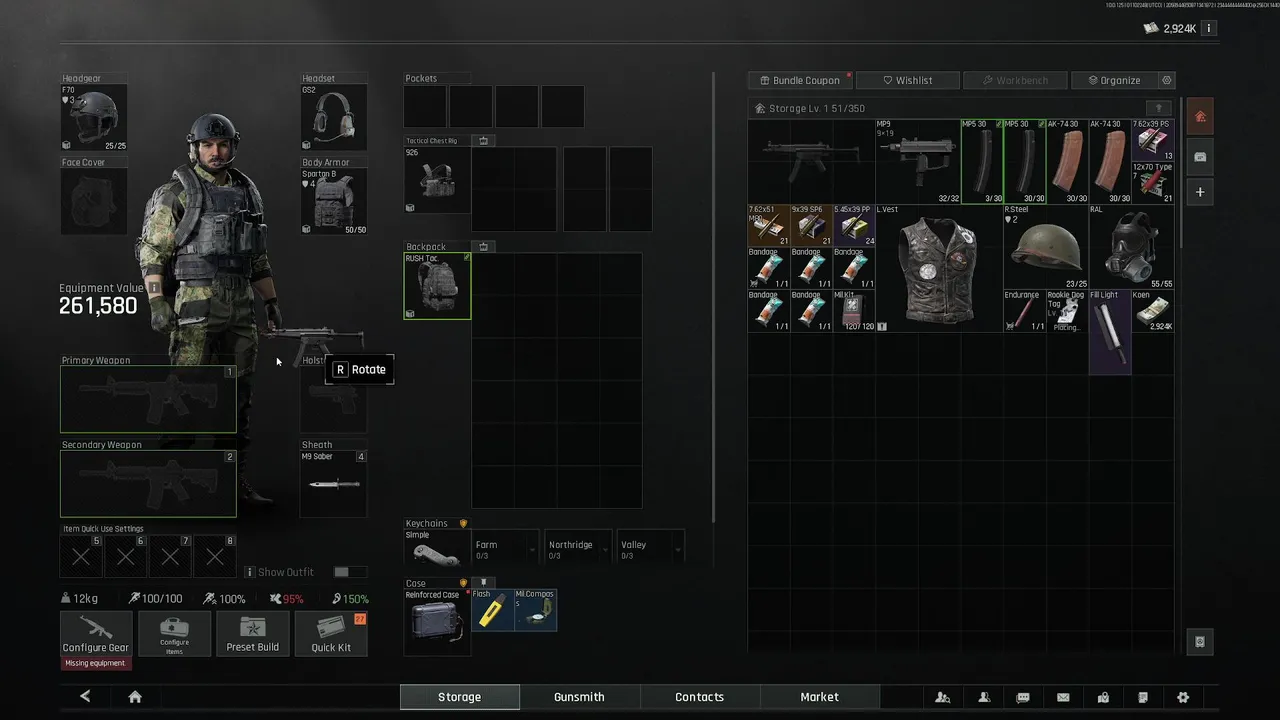
Task: Click the Workbench button
Action: [1015, 80]
